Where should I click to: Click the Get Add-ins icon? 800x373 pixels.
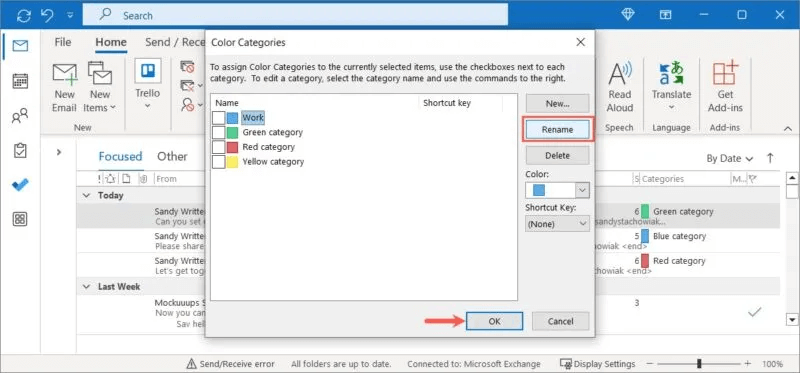725,72
